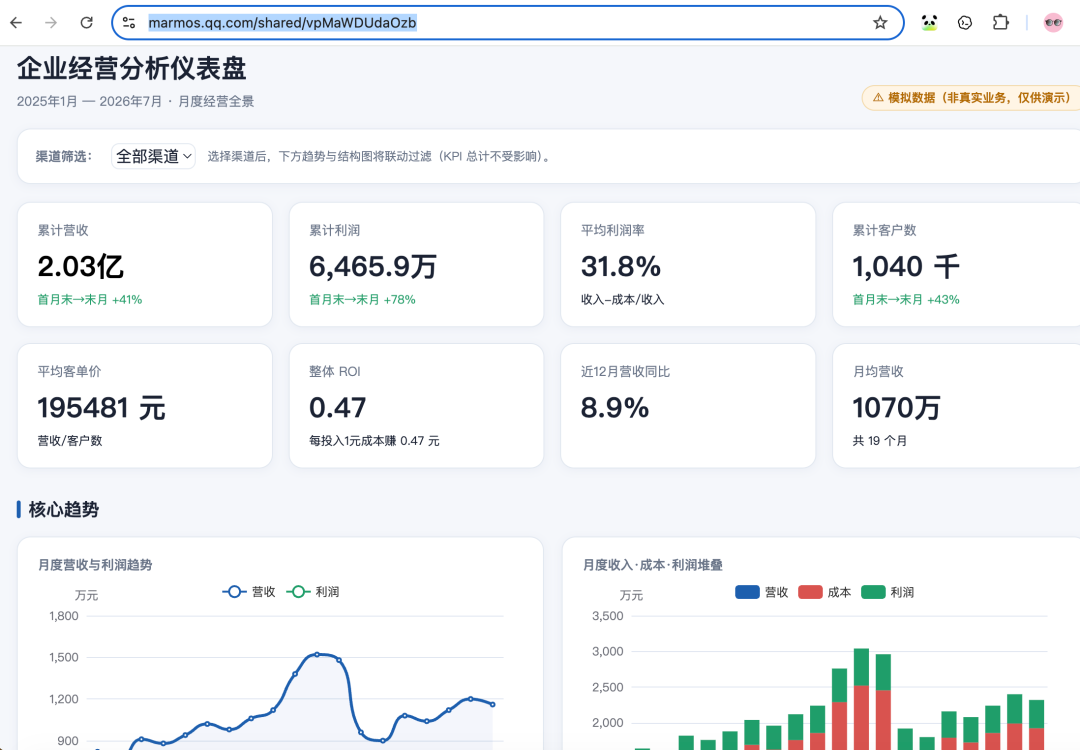The height and width of the screenshot is (750, 1080).
Task: Click the 首月末→末月 +43% text
Action: (x=906, y=300)
